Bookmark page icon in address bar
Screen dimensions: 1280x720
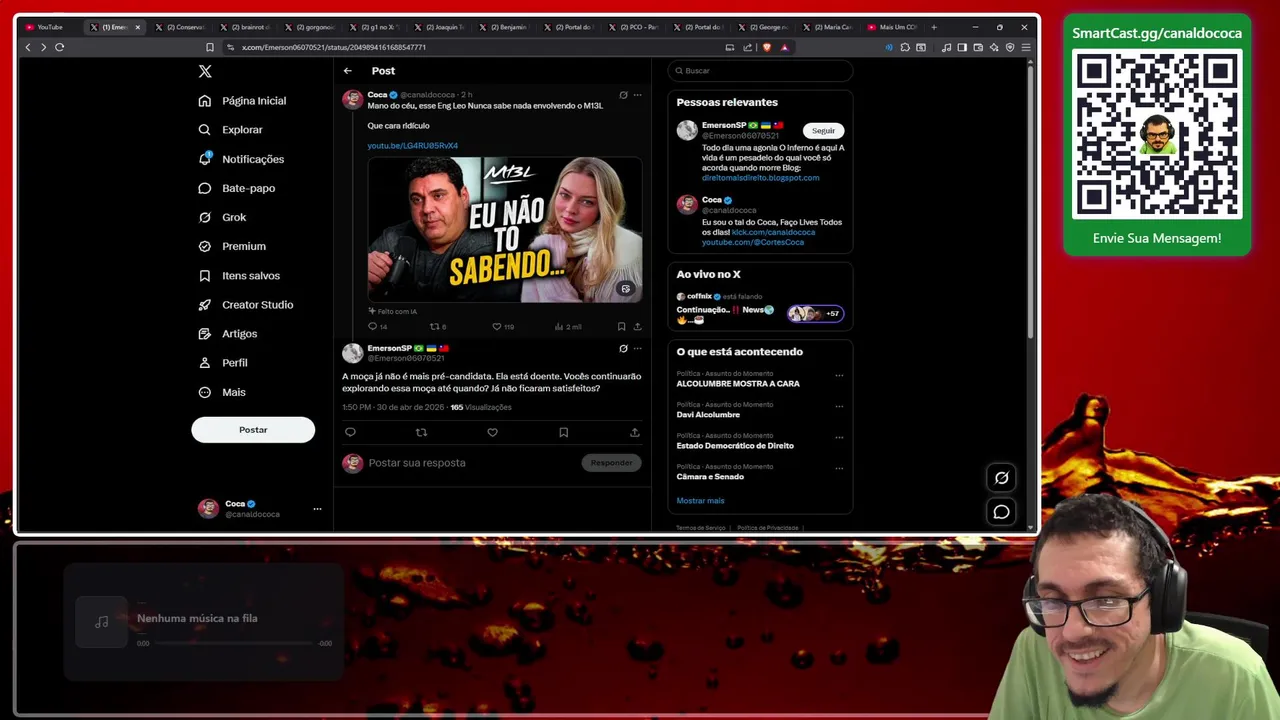tap(209, 47)
